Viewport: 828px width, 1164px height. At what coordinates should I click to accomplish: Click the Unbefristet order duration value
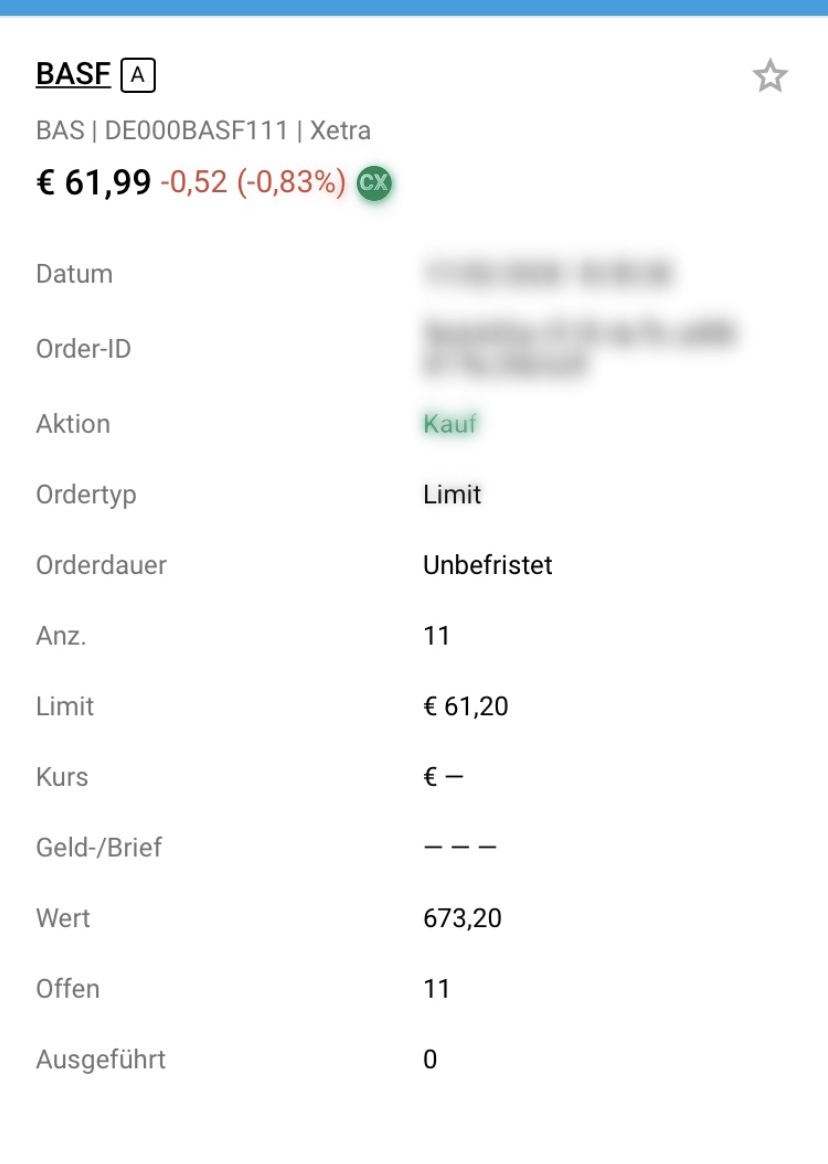pos(487,565)
